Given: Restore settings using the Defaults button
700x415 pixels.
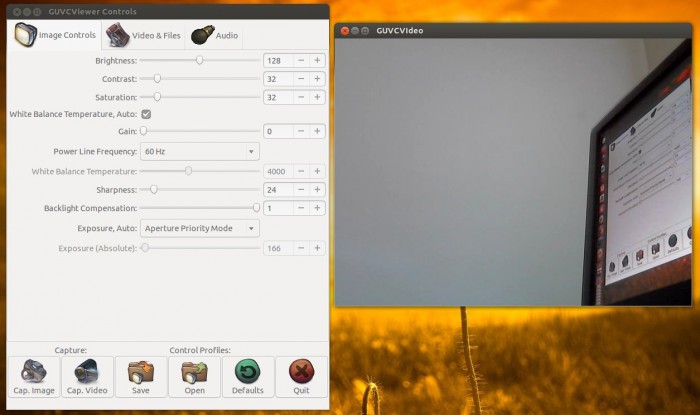Looking at the screenshot, I should click(x=247, y=377).
